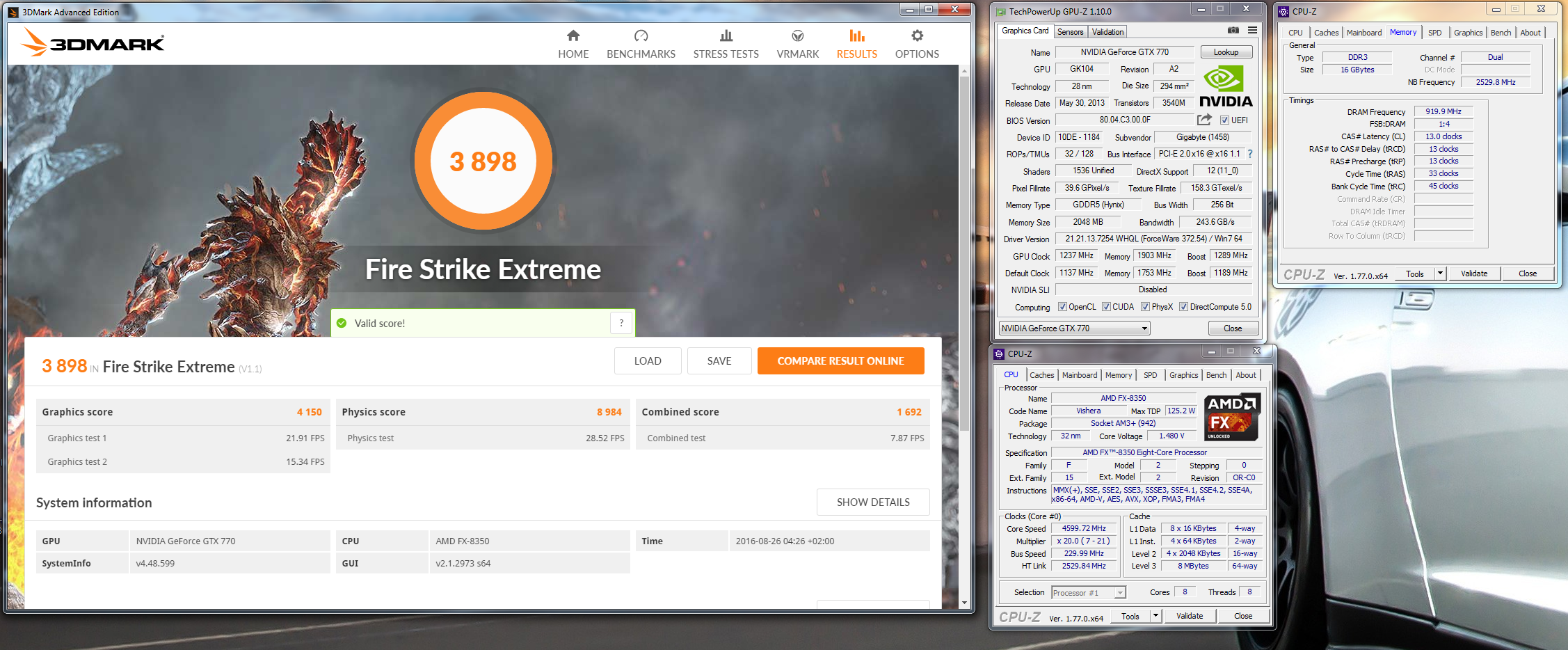Click the Lookup button in GPU-Z
This screenshot has height=650, width=1568.
tap(1226, 52)
